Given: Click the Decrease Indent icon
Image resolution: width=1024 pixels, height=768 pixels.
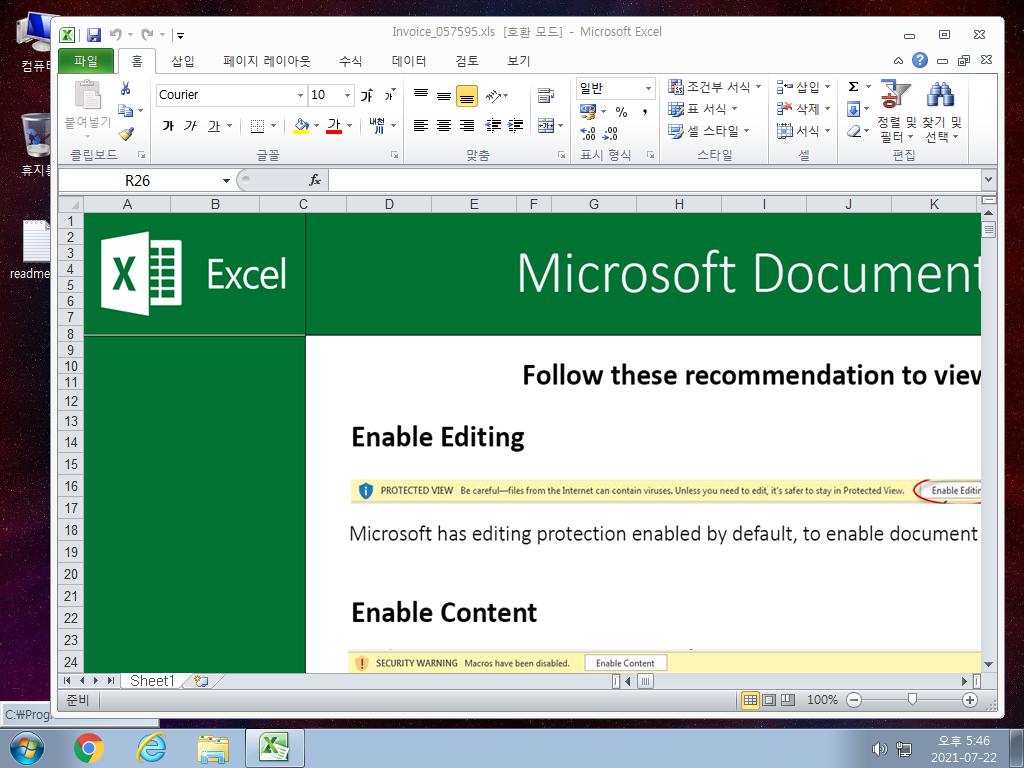Looking at the screenshot, I should point(494,125).
